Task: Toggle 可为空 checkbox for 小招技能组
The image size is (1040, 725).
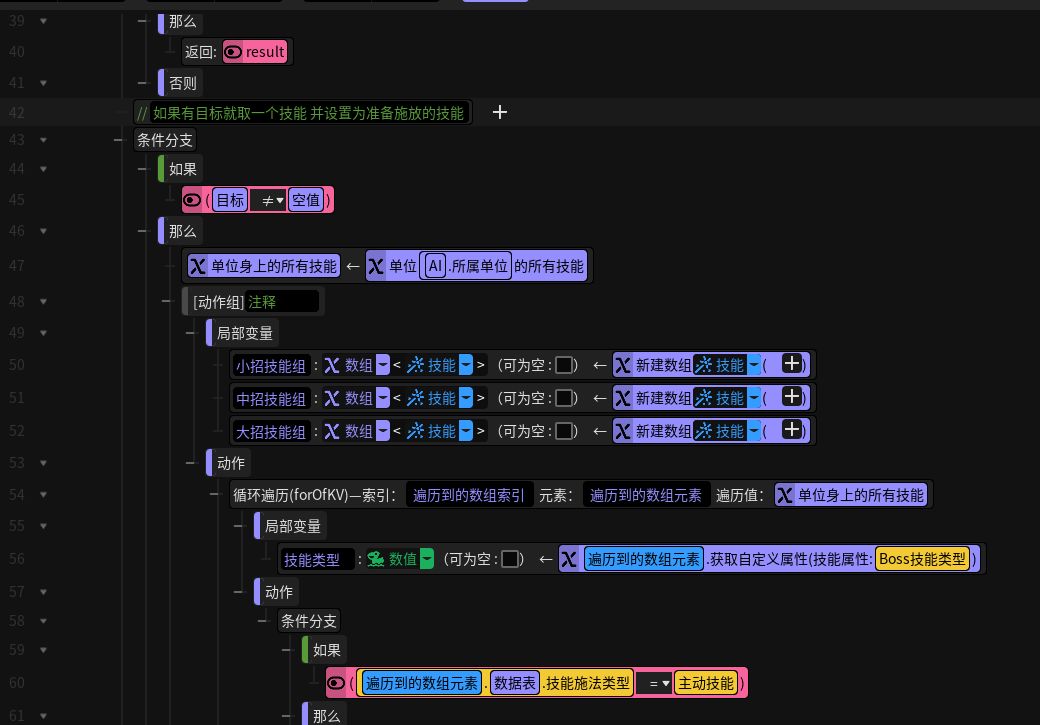Action: (x=564, y=365)
